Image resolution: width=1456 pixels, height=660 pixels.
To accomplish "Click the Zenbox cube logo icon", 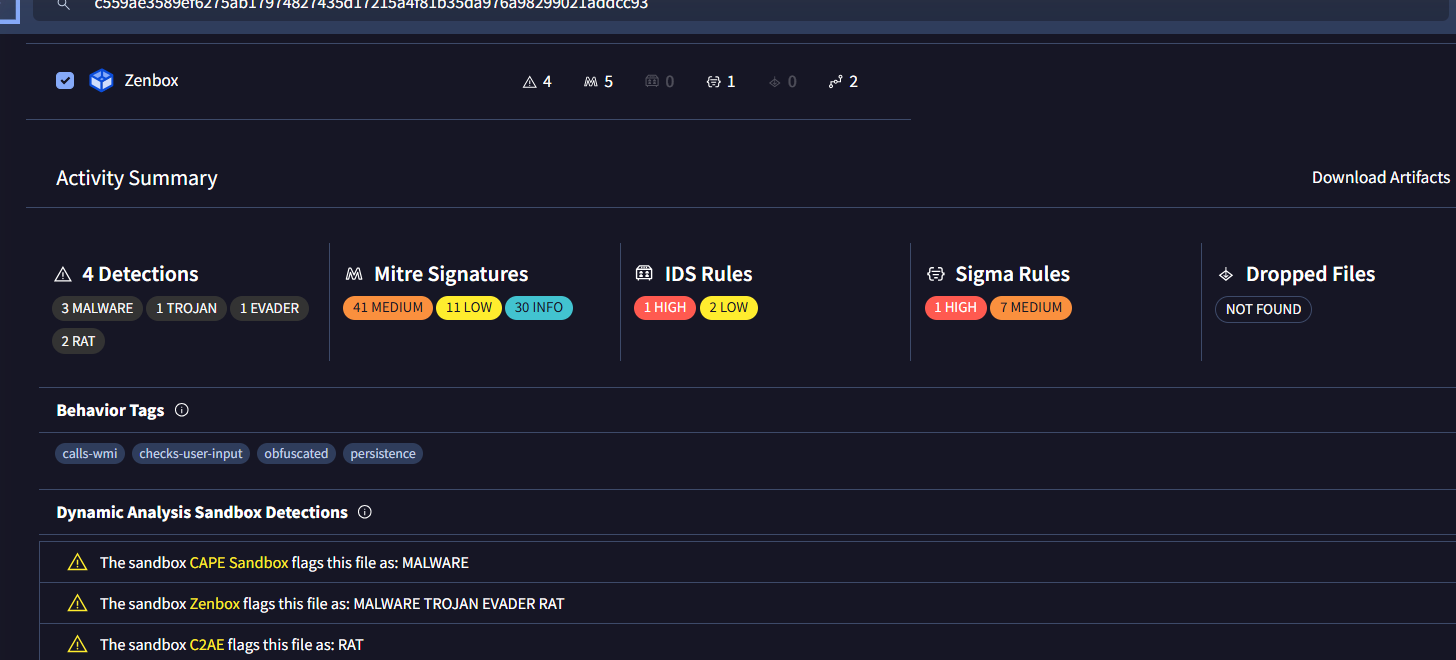I will tap(102, 81).
